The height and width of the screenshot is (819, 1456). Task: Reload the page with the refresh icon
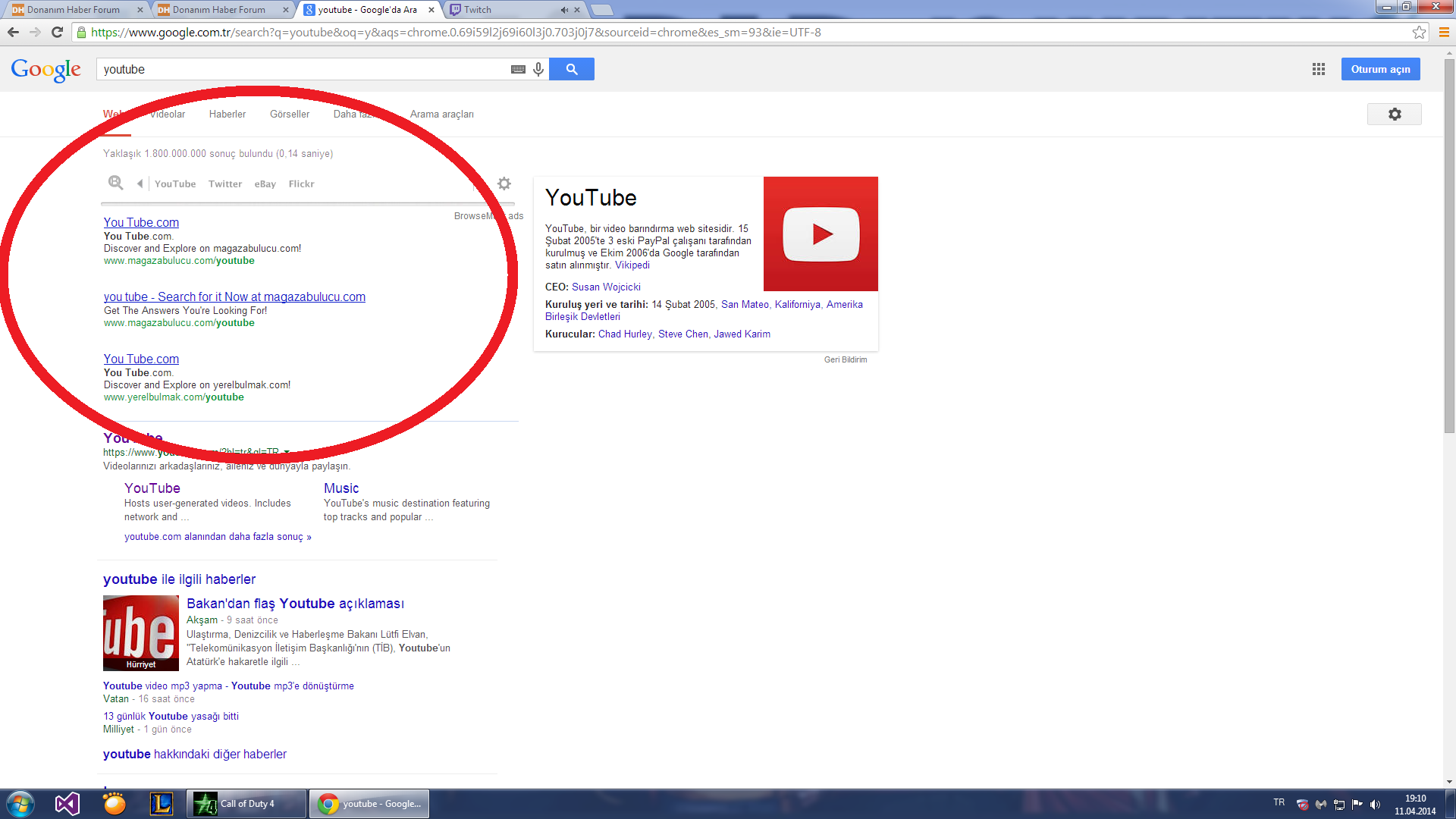[57, 32]
